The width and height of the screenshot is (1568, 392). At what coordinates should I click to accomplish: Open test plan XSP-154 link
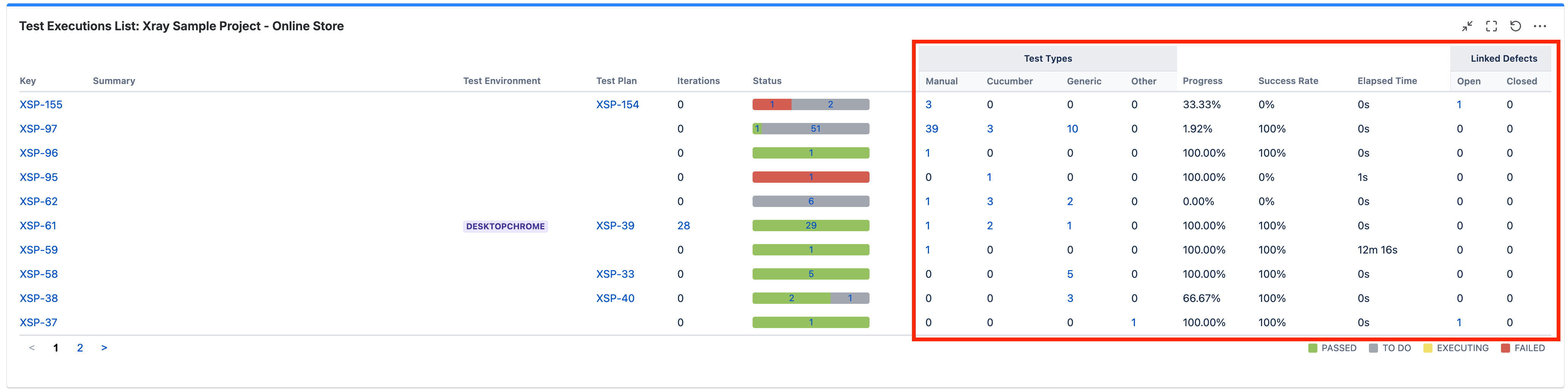617,105
